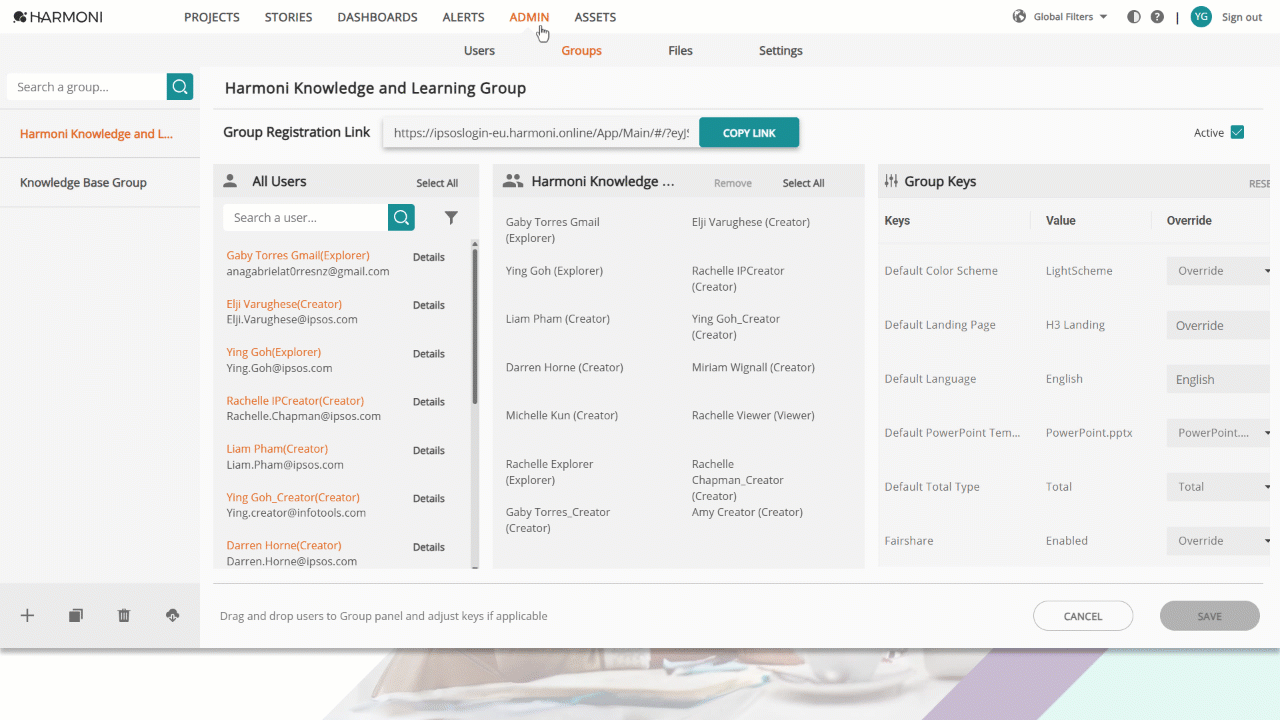The image size is (1280, 720).
Task: Click the SAVE button
Action: pos(1209,616)
